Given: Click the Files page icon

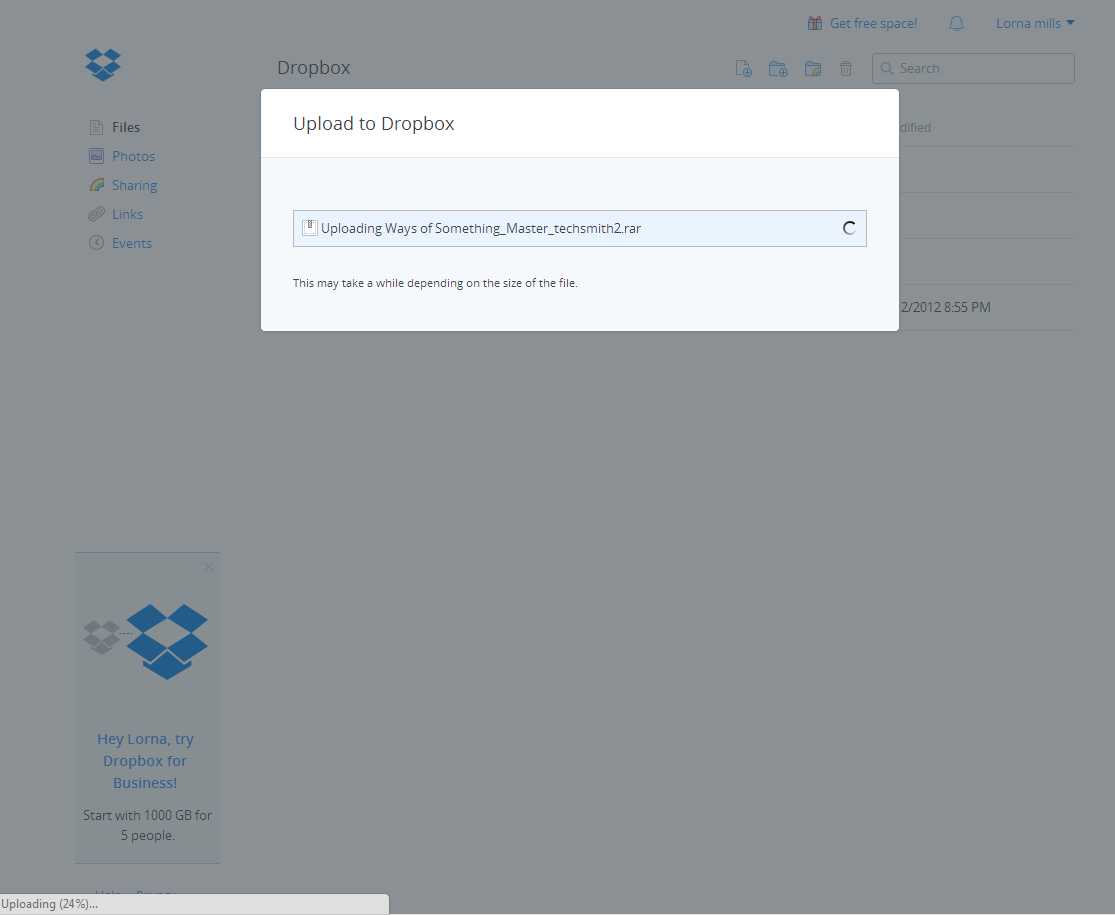Looking at the screenshot, I should (x=96, y=127).
